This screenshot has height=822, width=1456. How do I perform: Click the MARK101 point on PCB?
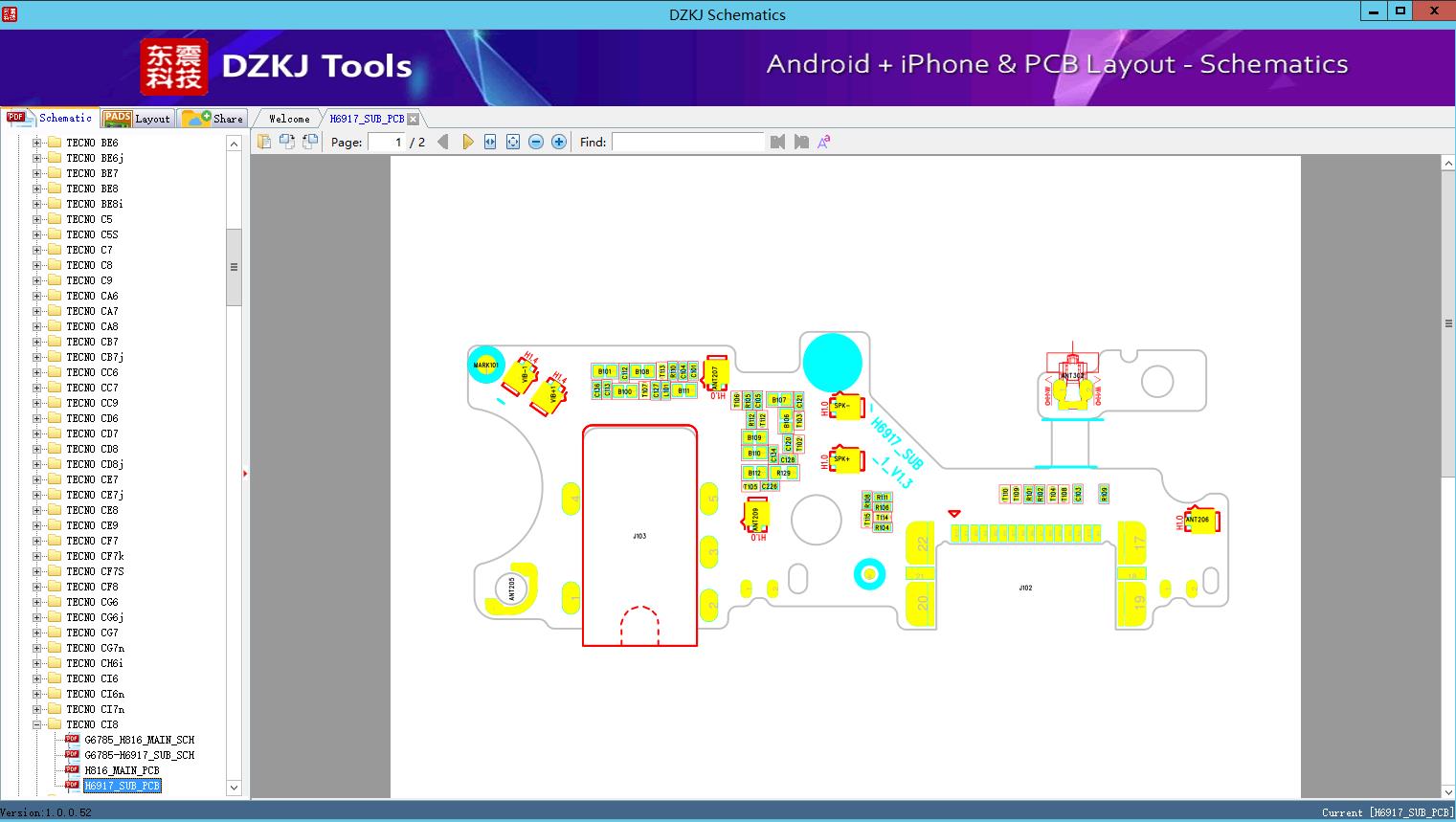click(x=486, y=365)
